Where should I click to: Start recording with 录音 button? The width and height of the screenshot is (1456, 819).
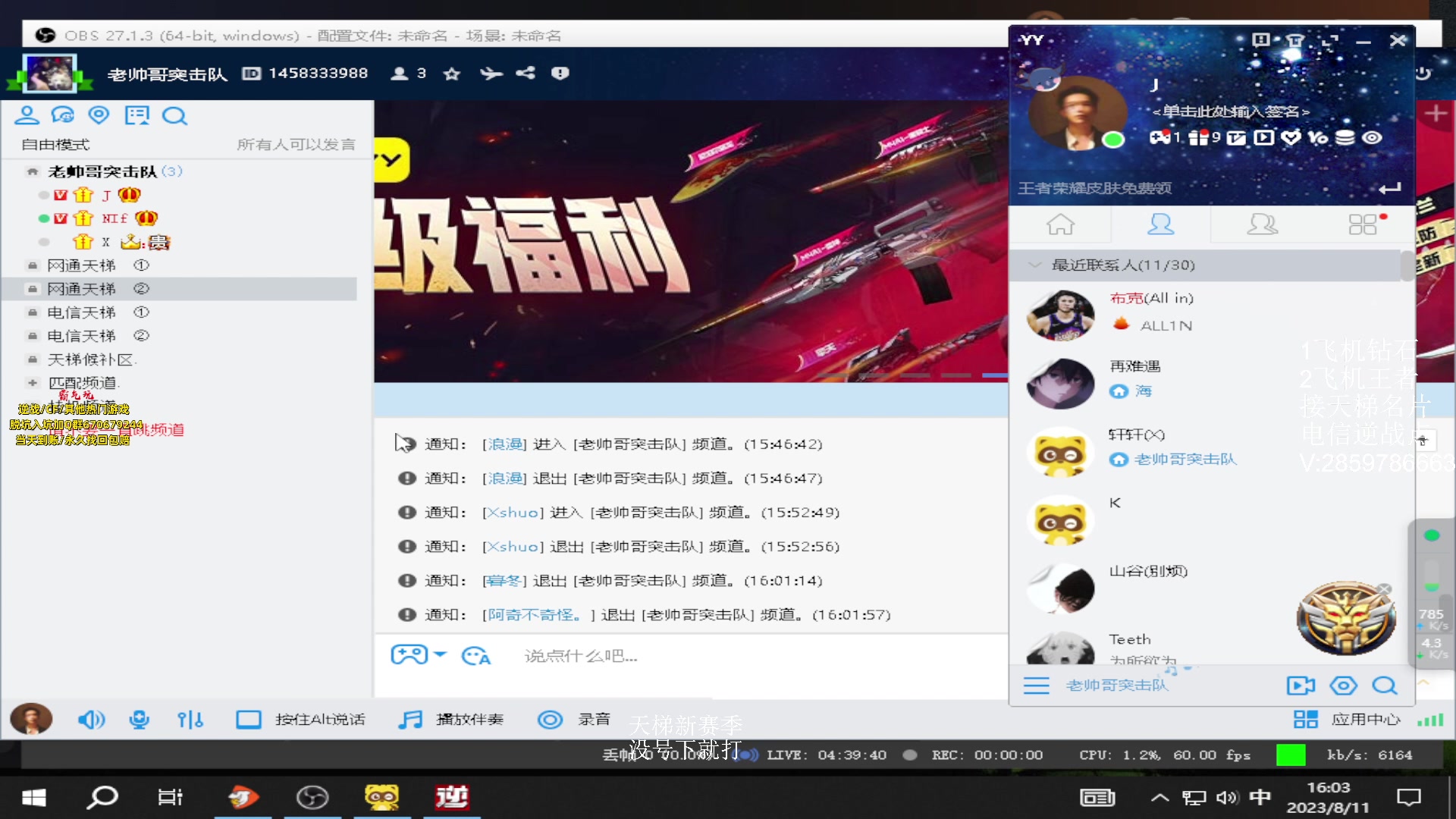[573, 719]
